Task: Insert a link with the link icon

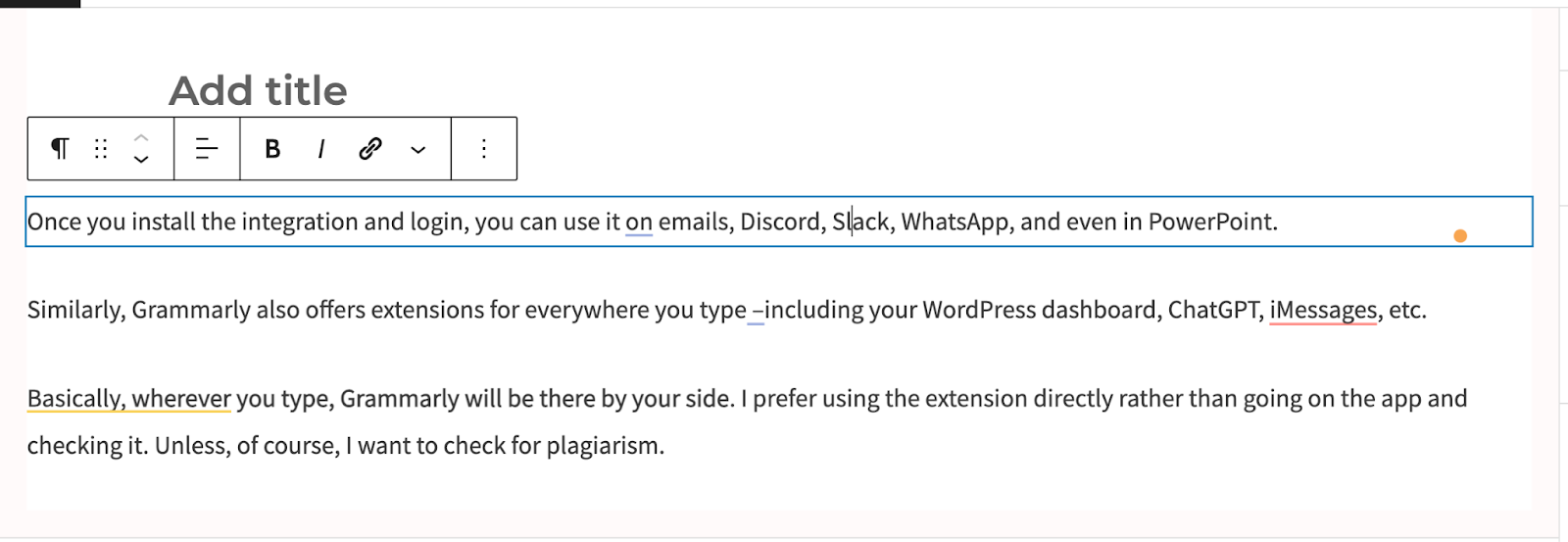Action: coord(369,148)
